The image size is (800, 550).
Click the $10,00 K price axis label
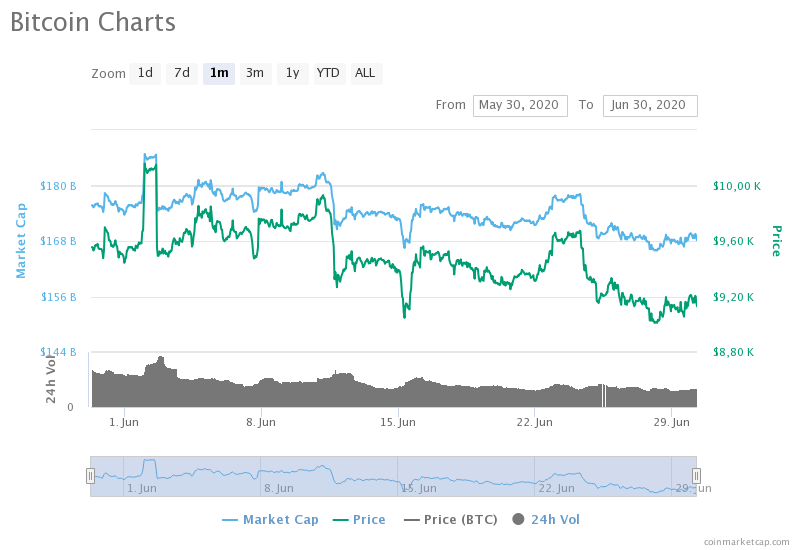[737, 186]
